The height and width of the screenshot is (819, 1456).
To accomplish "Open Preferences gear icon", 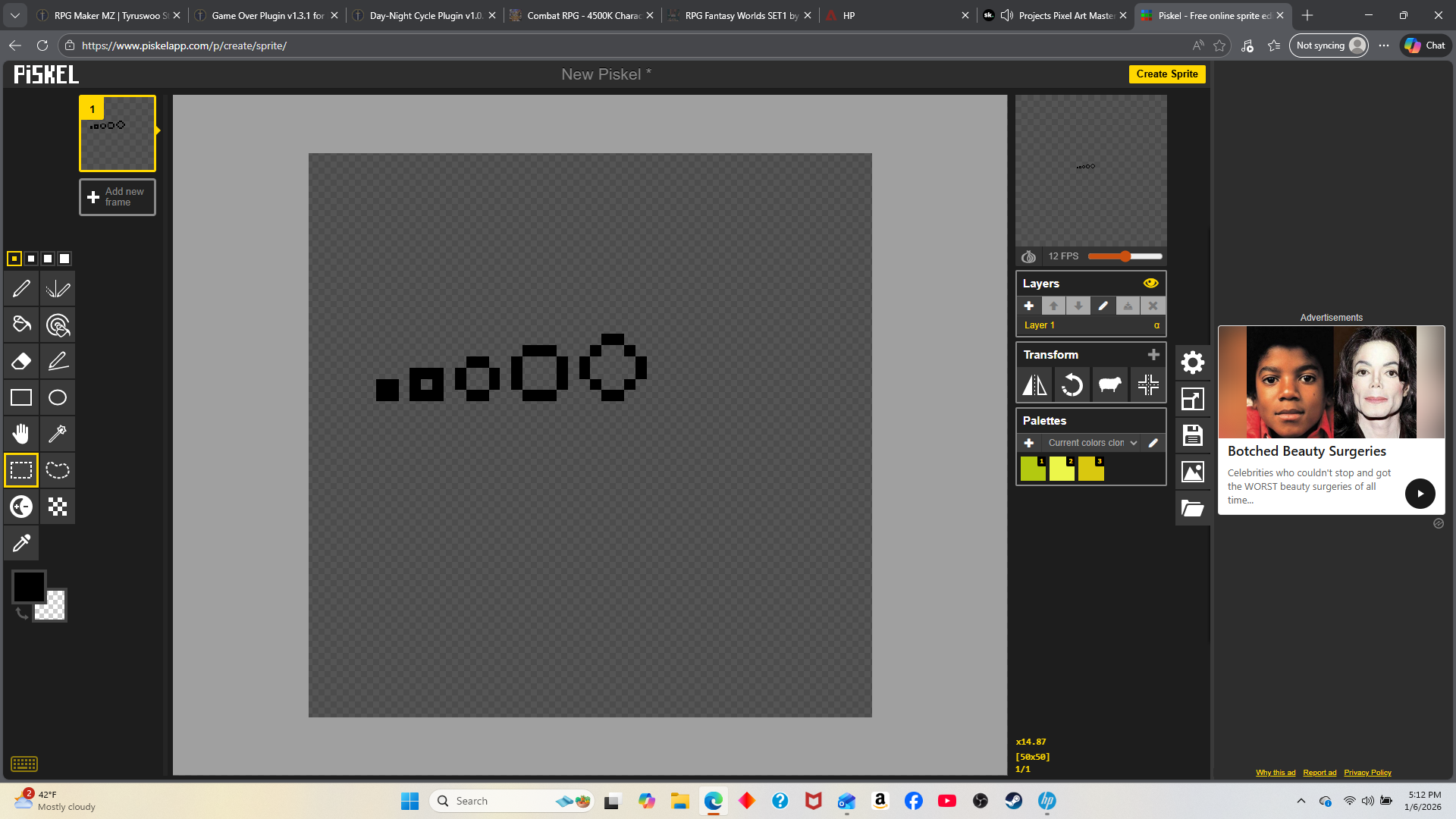I will [1193, 362].
